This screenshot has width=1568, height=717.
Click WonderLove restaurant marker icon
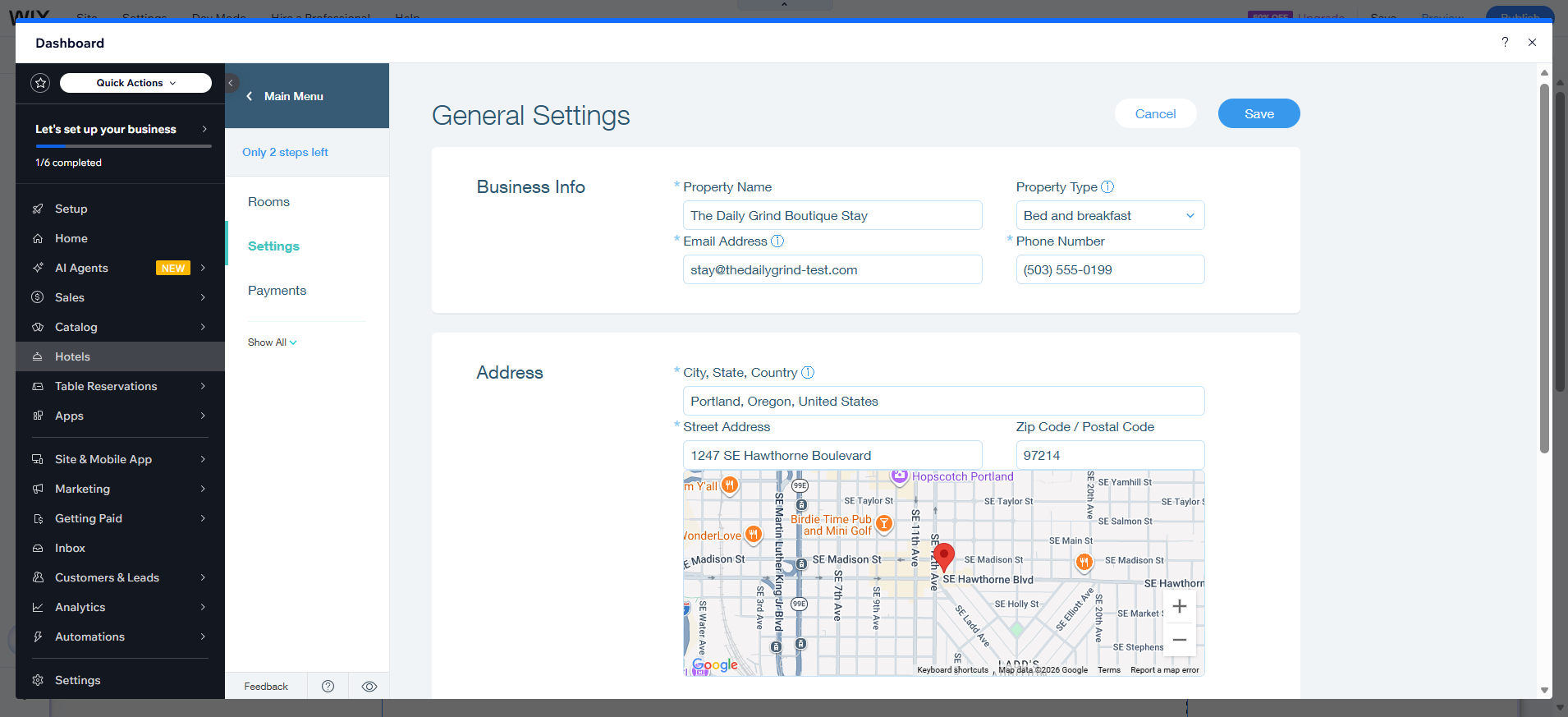[753, 535]
